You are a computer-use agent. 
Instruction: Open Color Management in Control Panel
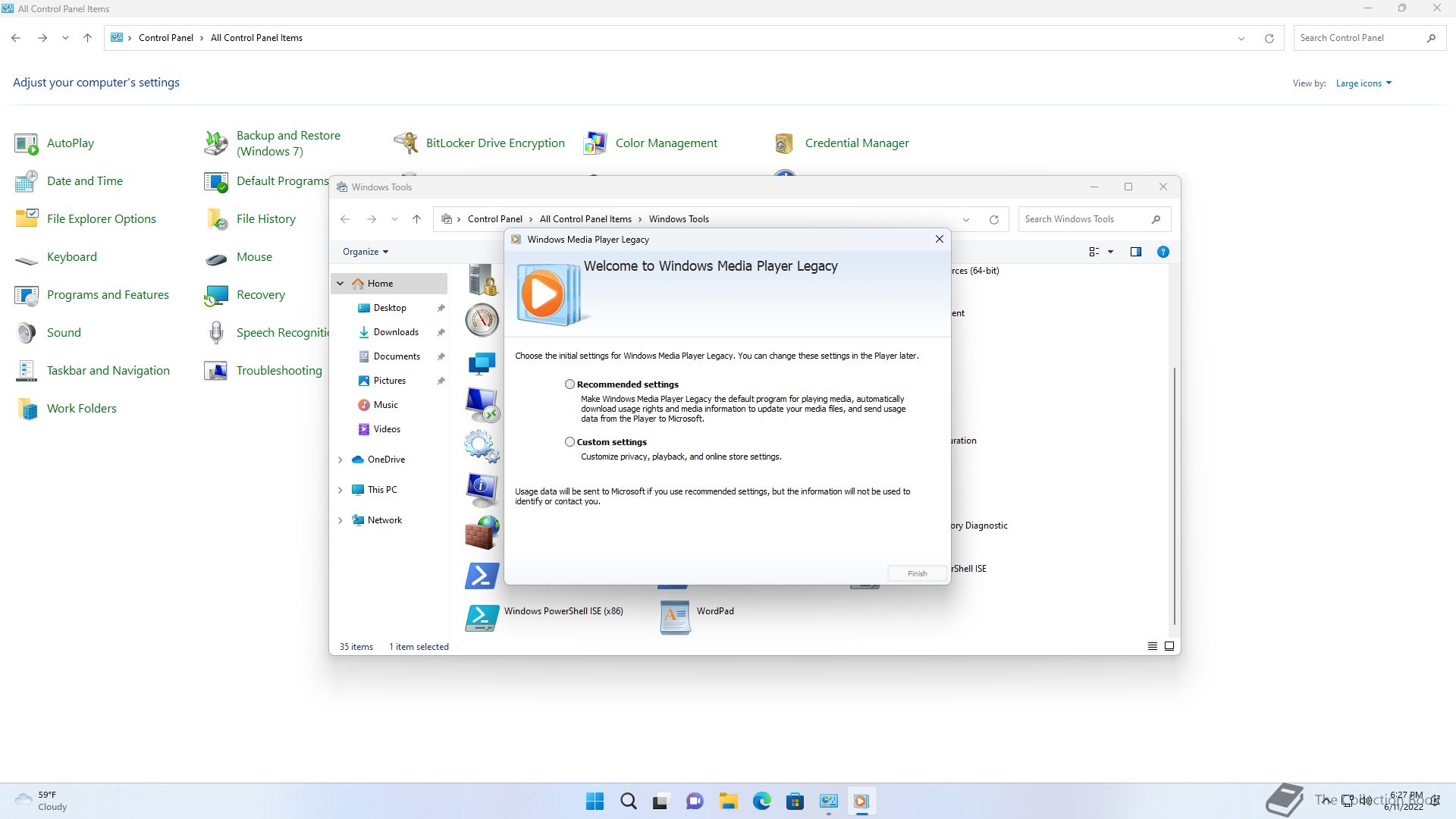coord(651,143)
